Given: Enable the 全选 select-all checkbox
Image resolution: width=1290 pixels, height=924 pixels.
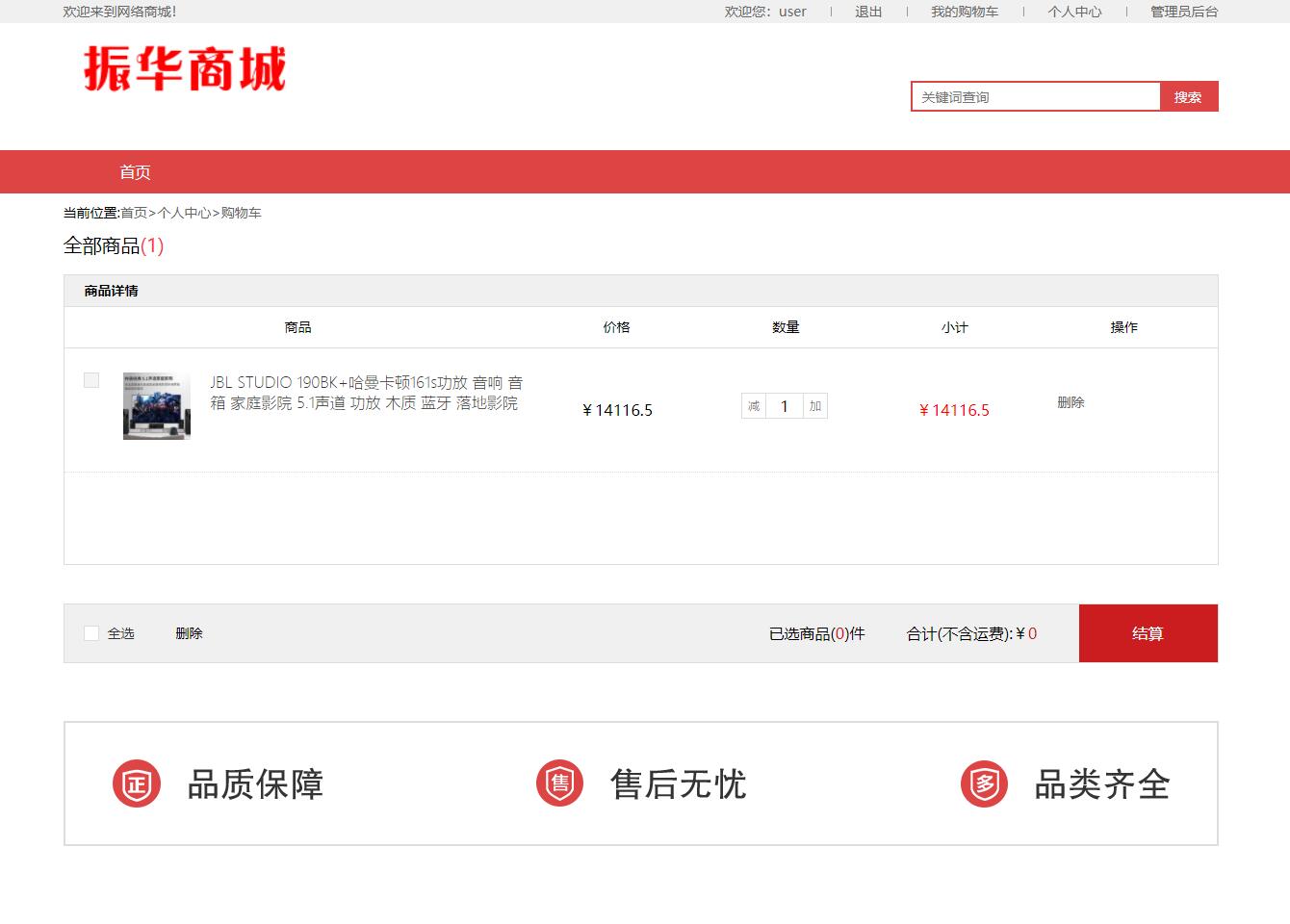Looking at the screenshot, I should coord(91,633).
